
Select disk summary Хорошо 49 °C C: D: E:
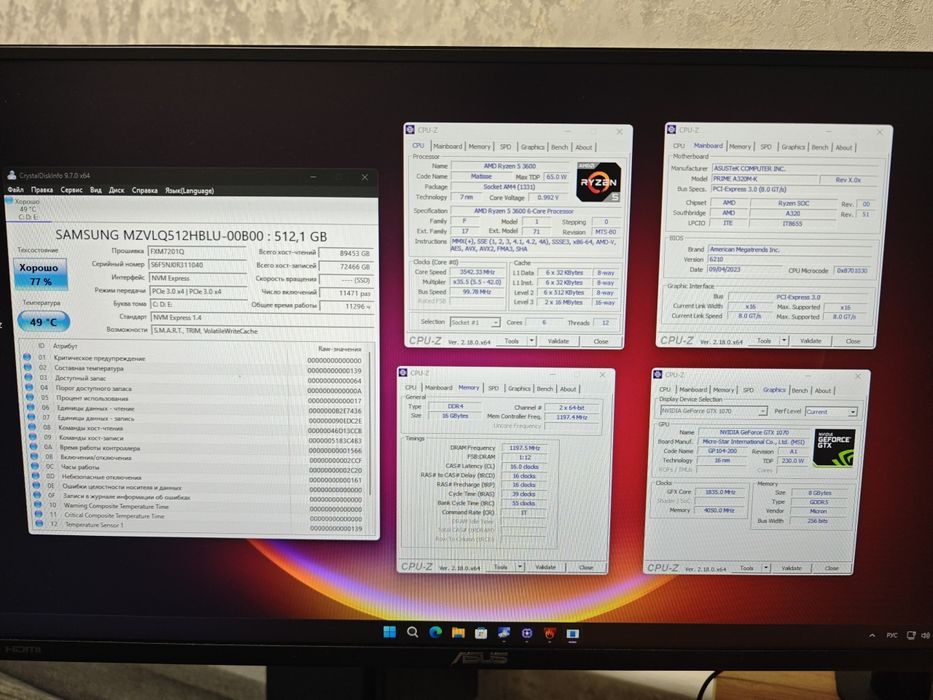pyautogui.click(x=26, y=209)
